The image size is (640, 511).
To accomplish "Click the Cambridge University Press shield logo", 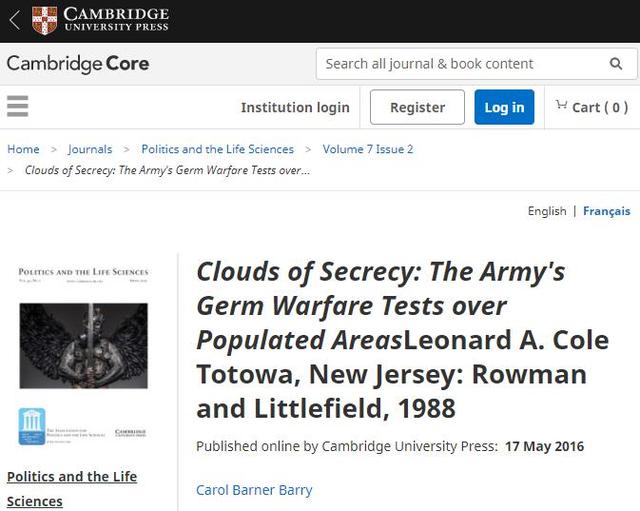I will (x=44, y=20).
